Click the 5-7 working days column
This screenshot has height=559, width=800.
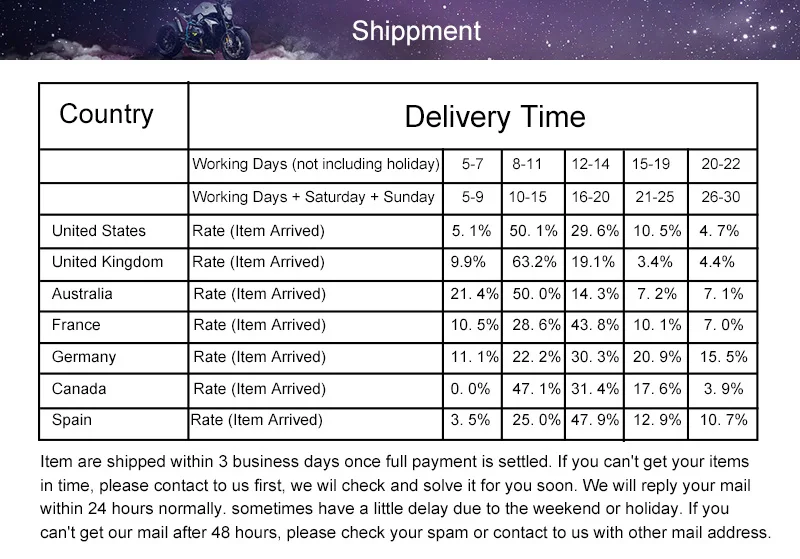[x=472, y=166]
